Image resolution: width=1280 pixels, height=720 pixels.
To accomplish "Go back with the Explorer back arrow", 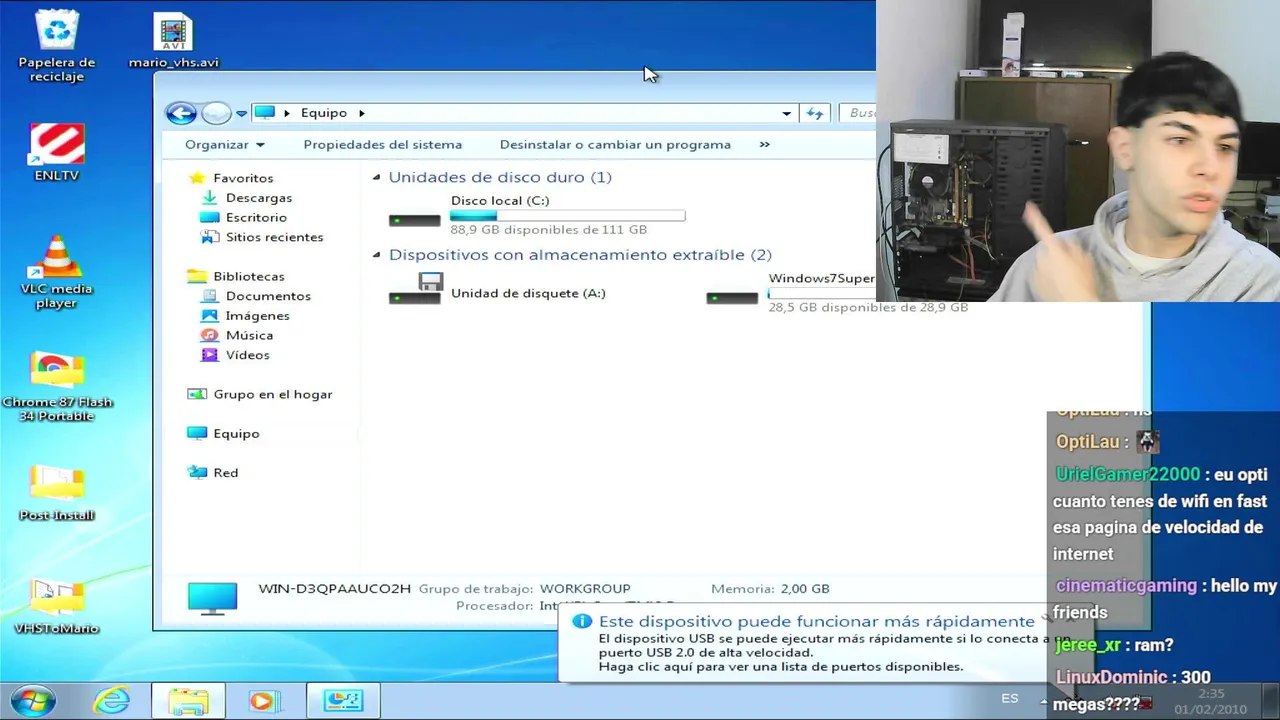I will point(181,113).
